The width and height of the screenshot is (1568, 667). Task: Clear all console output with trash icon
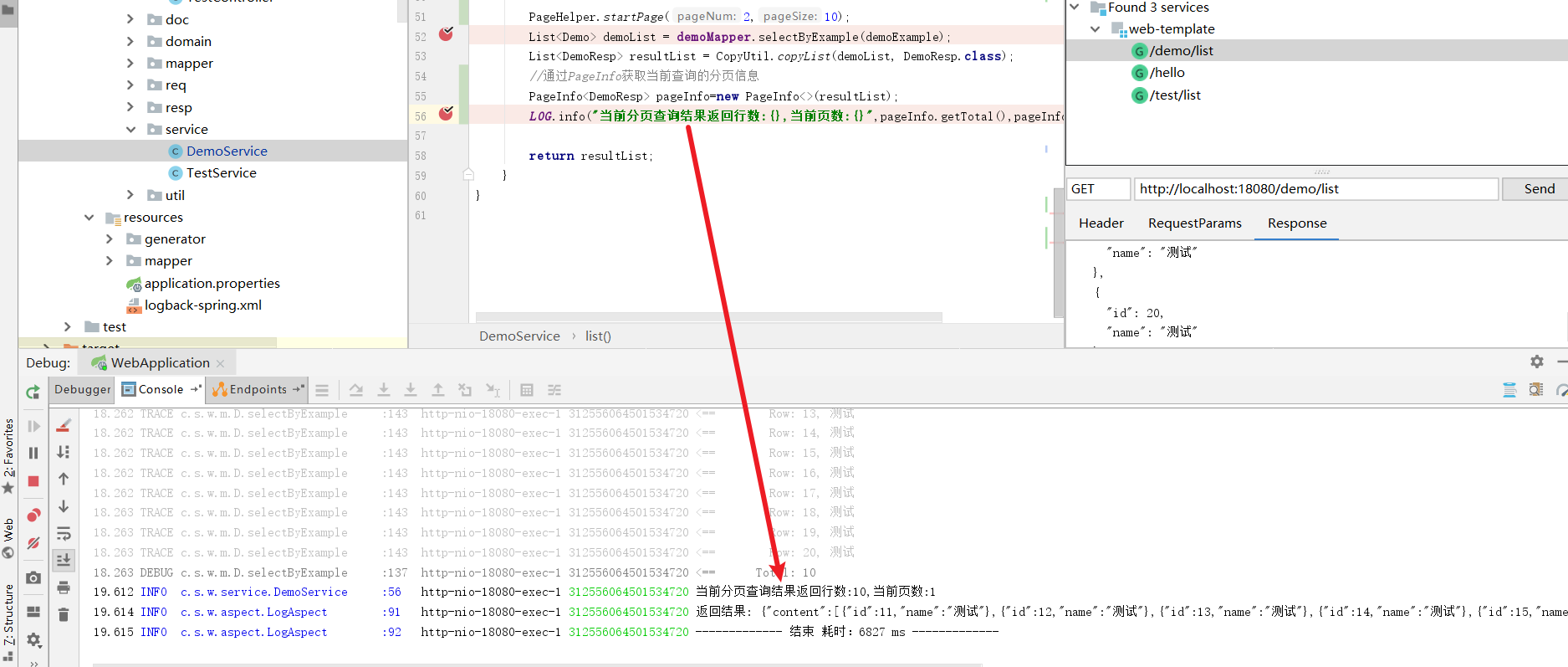[64, 615]
